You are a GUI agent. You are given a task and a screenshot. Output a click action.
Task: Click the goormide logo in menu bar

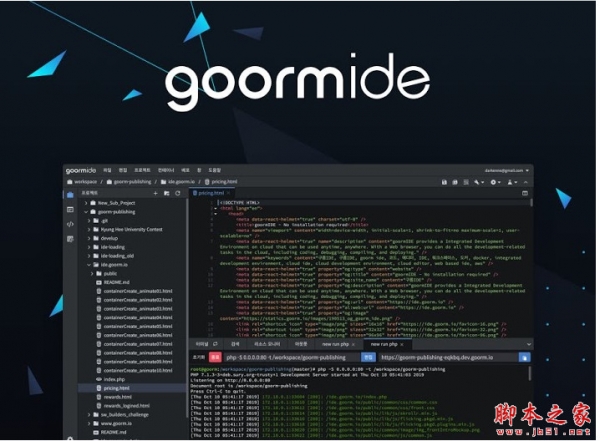point(81,170)
